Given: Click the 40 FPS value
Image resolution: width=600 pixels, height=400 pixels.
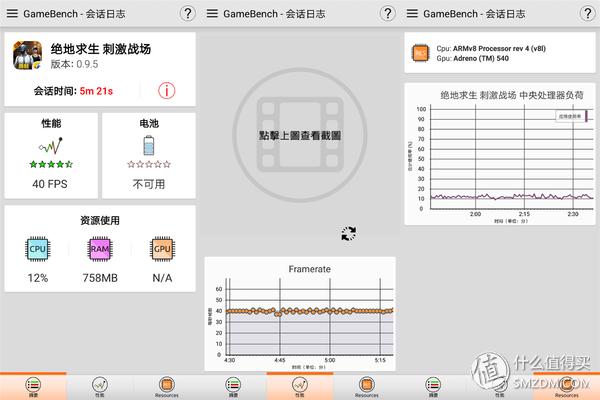Looking at the screenshot, I should [50, 184].
